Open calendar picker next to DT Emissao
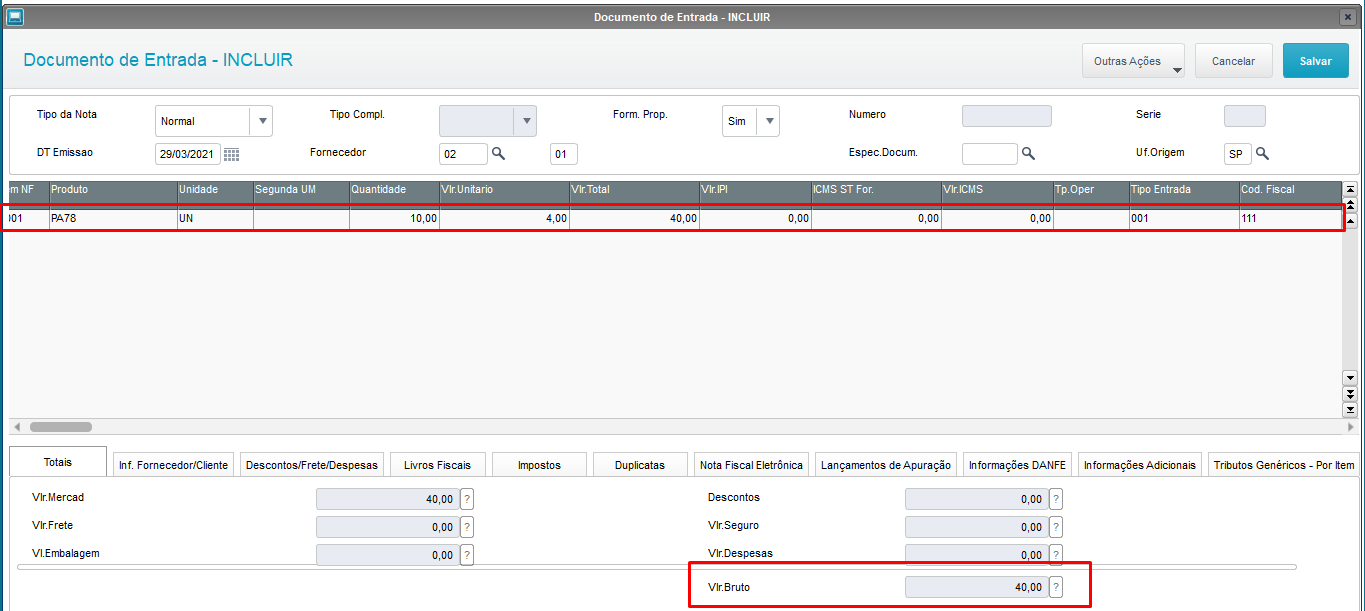This screenshot has width=1365, height=611. pyautogui.click(x=231, y=154)
